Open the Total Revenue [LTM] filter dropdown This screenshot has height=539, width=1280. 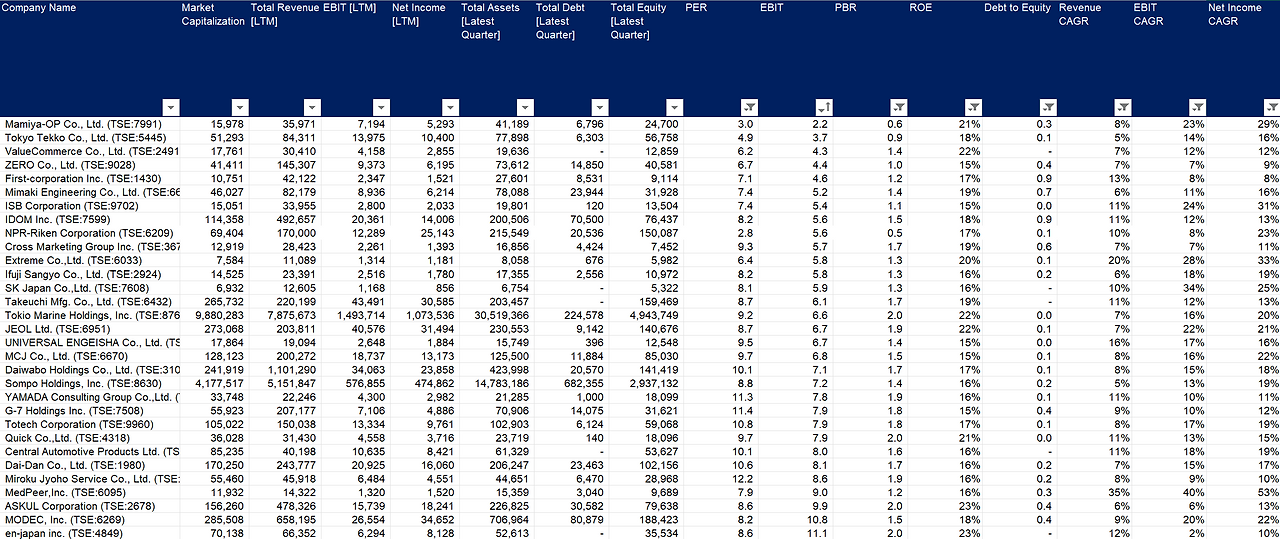(313, 107)
